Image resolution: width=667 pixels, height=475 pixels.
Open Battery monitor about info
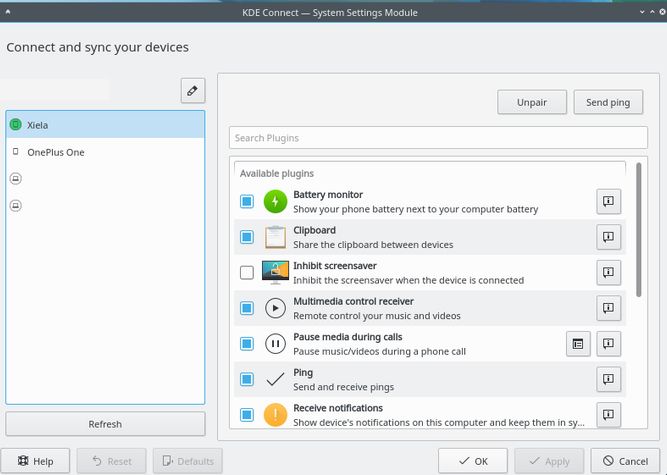pos(608,201)
